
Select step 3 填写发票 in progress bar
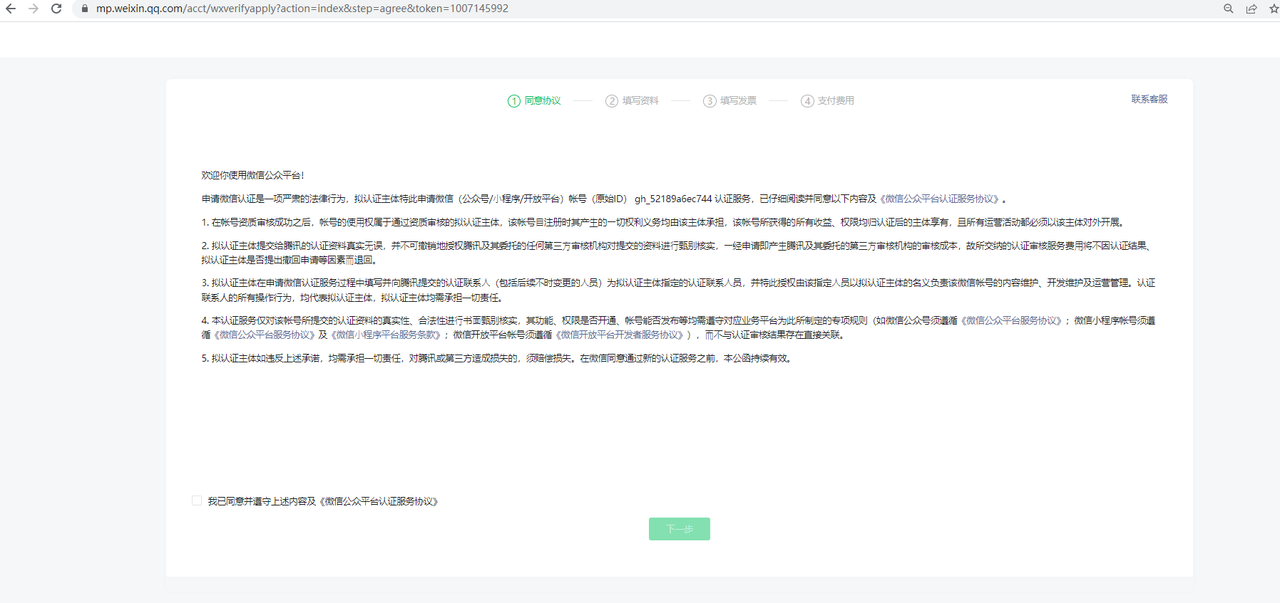pyautogui.click(x=730, y=100)
